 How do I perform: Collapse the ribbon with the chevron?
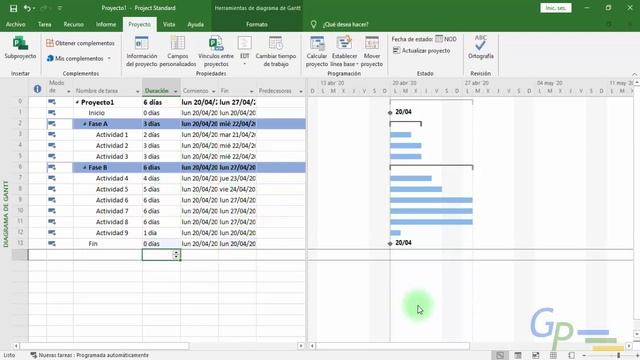pyautogui.click(x=635, y=74)
